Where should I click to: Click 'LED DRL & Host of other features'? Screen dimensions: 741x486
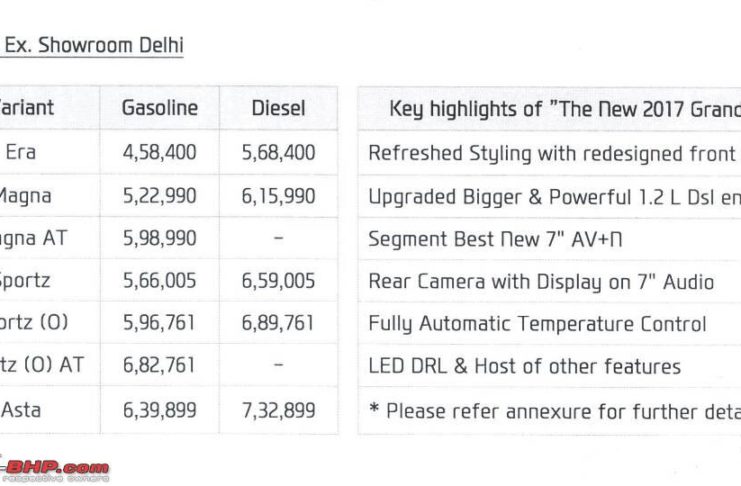(x=524, y=367)
